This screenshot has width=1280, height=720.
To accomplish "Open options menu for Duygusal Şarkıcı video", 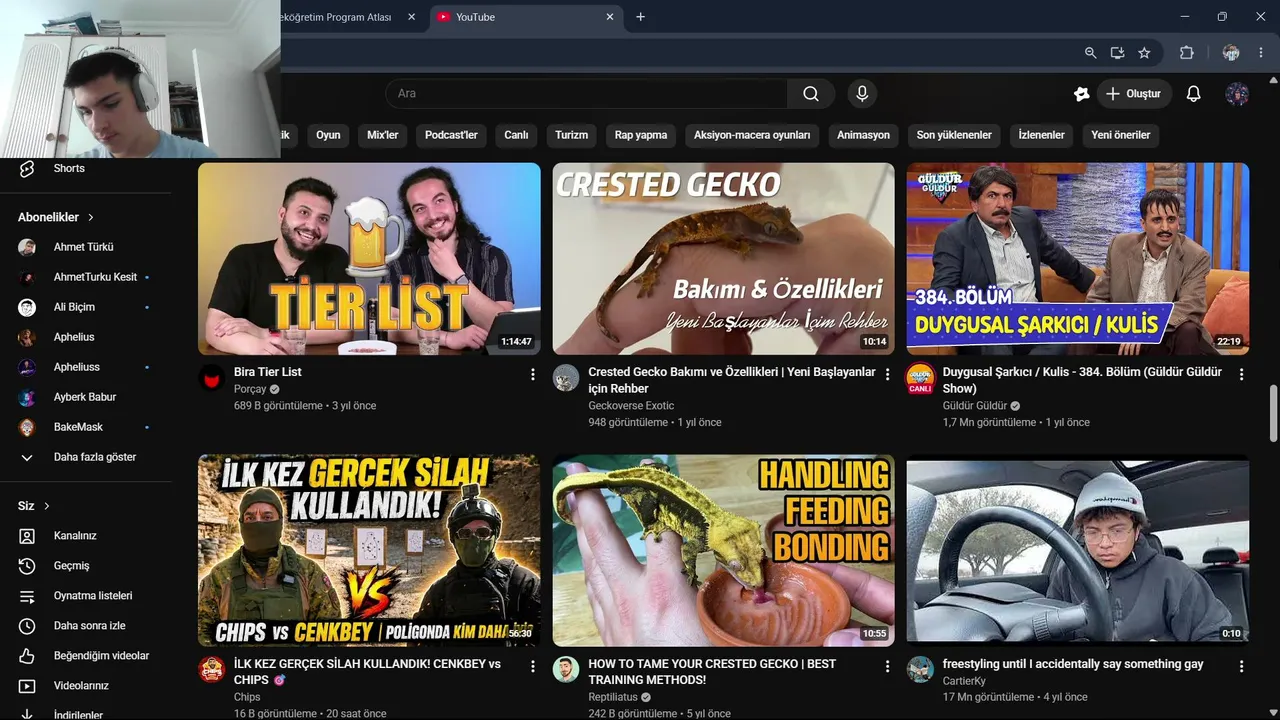I will pos(1241,374).
